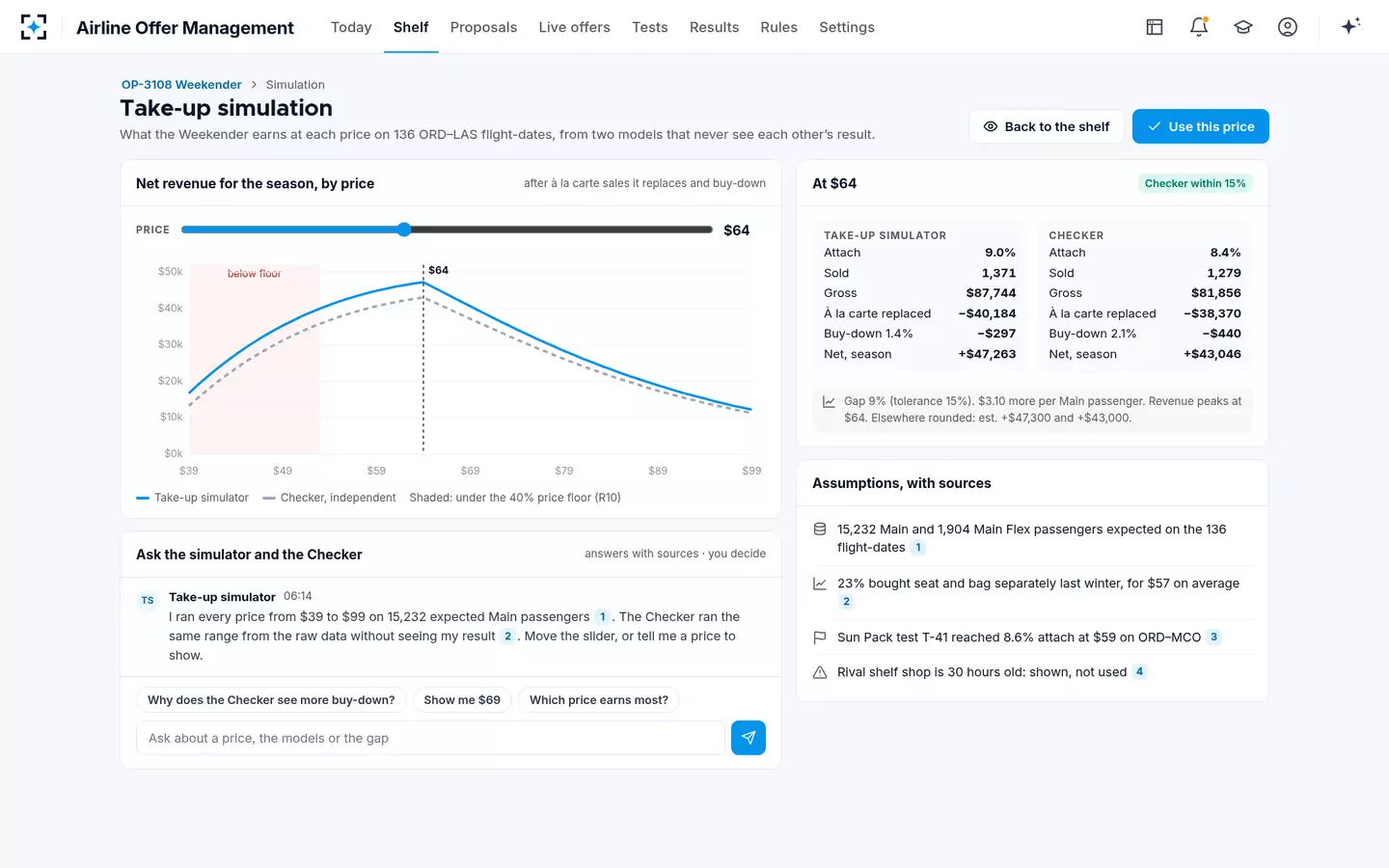Open the graduation cap learning icon

1243,27
